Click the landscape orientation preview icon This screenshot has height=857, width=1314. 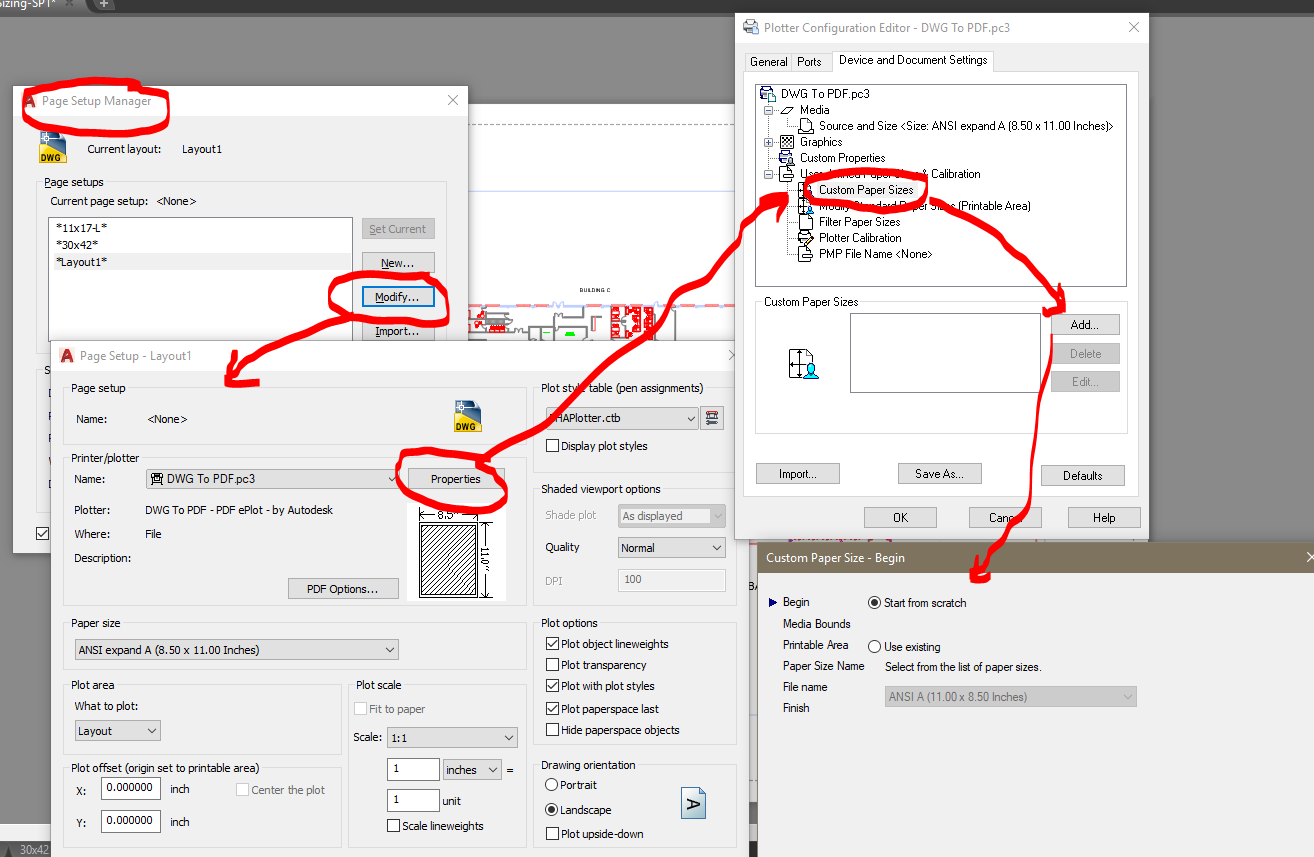[695, 803]
